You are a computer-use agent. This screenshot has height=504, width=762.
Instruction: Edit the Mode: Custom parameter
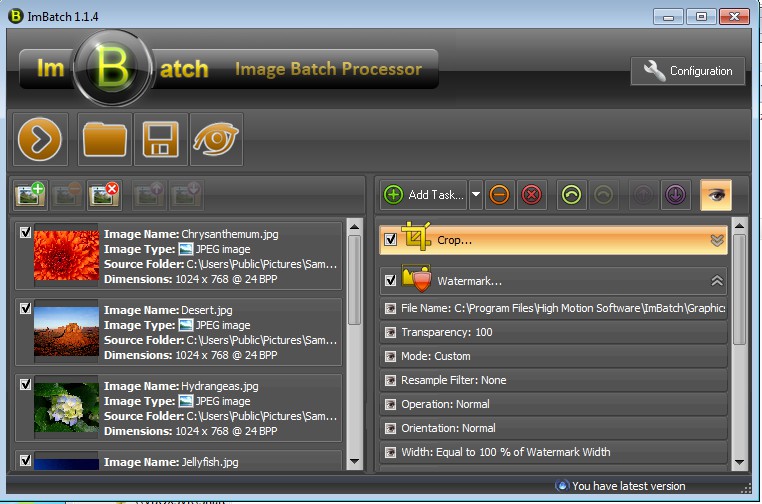point(554,356)
